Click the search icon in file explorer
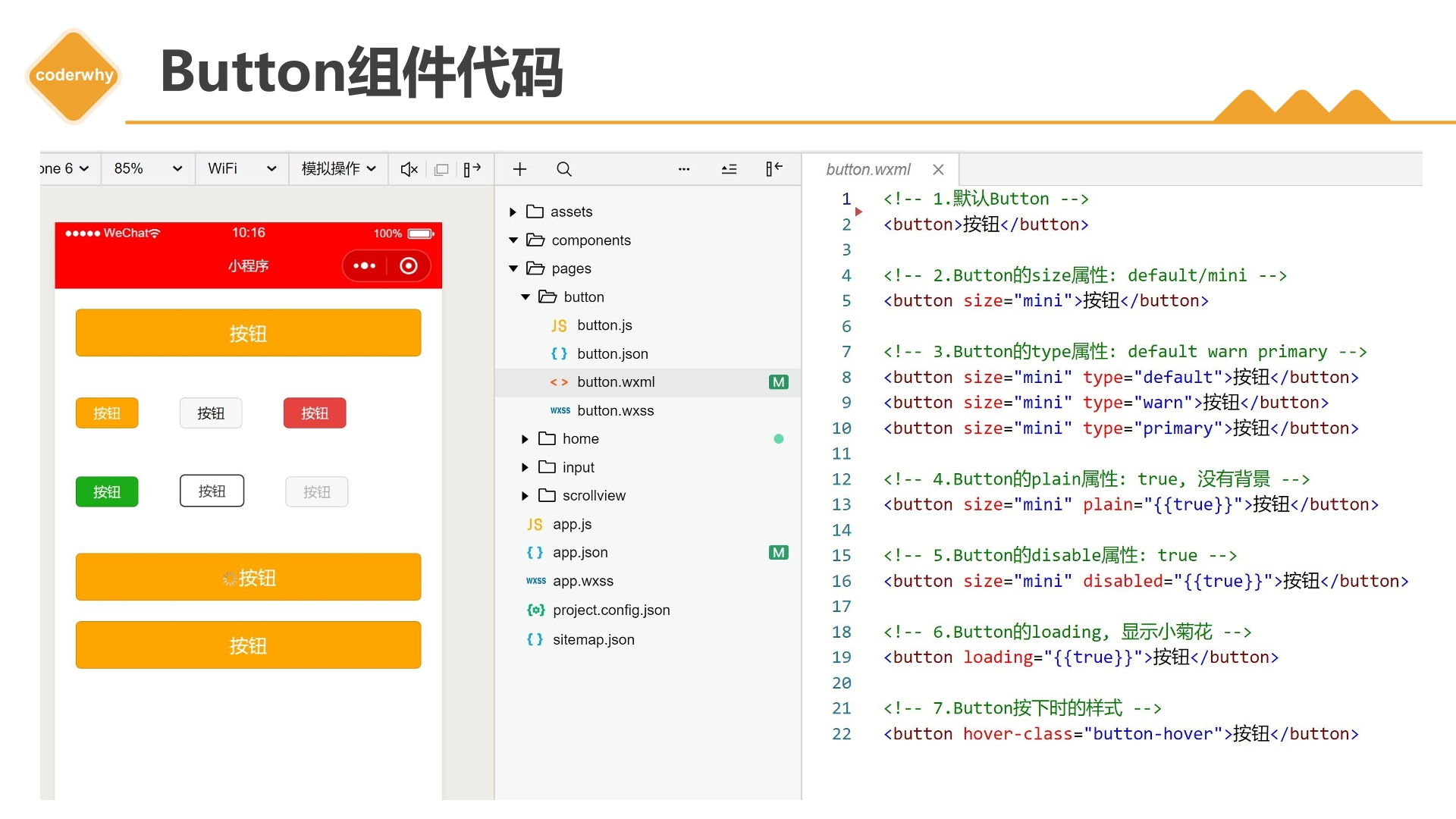The height and width of the screenshot is (819, 1456). point(564,169)
